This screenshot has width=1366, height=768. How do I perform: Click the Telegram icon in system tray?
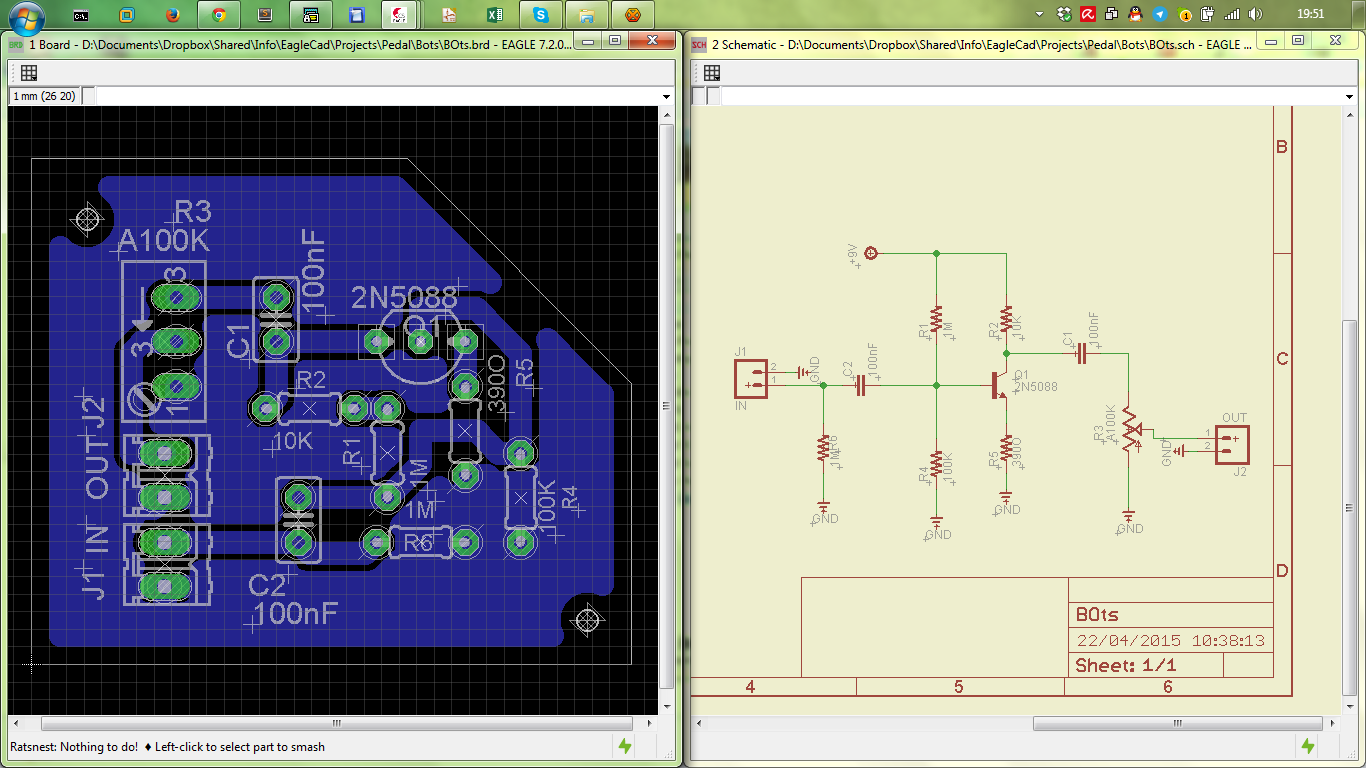coord(1160,15)
